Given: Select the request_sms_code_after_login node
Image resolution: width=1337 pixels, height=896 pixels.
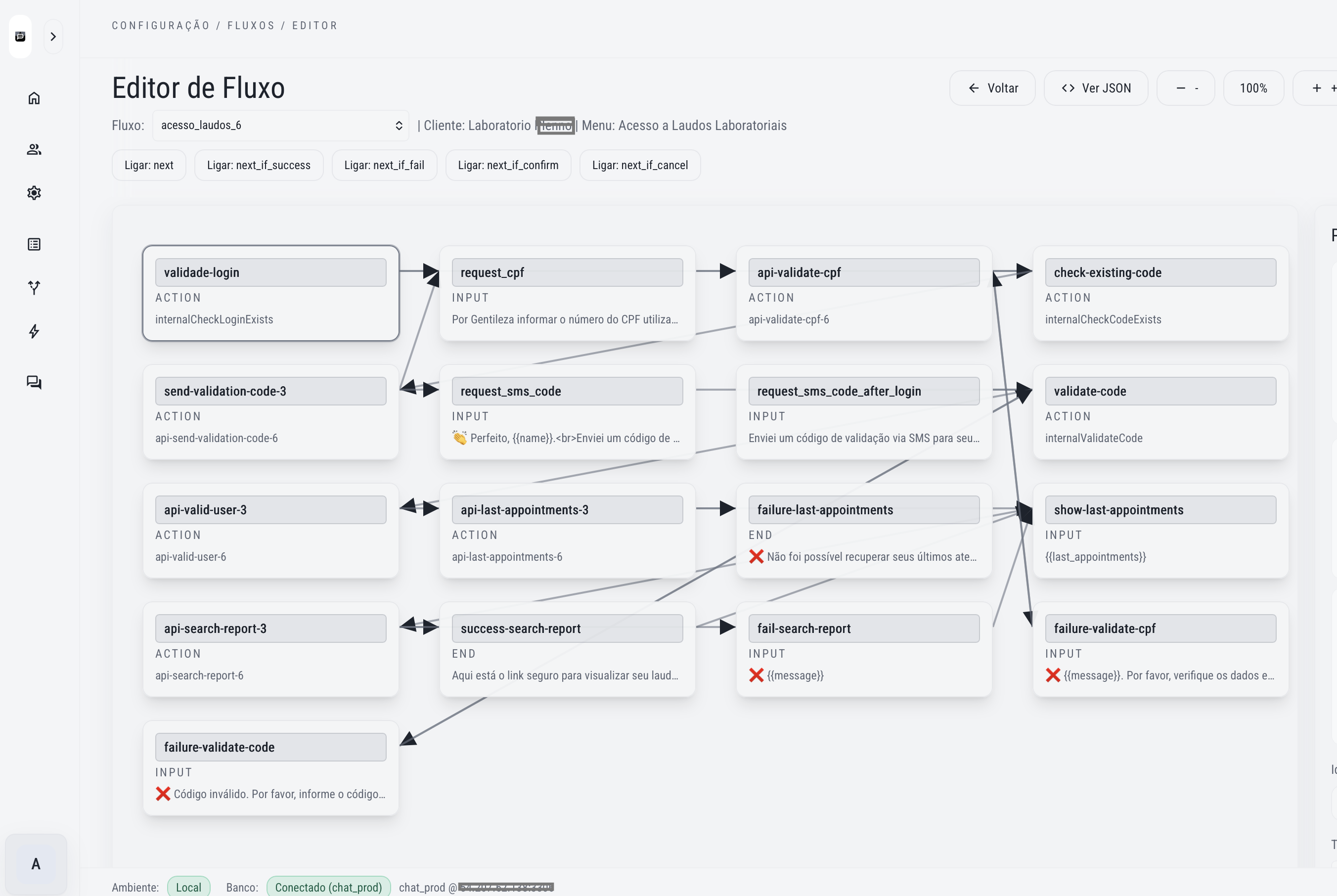Looking at the screenshot, I should tap(864, 412).
